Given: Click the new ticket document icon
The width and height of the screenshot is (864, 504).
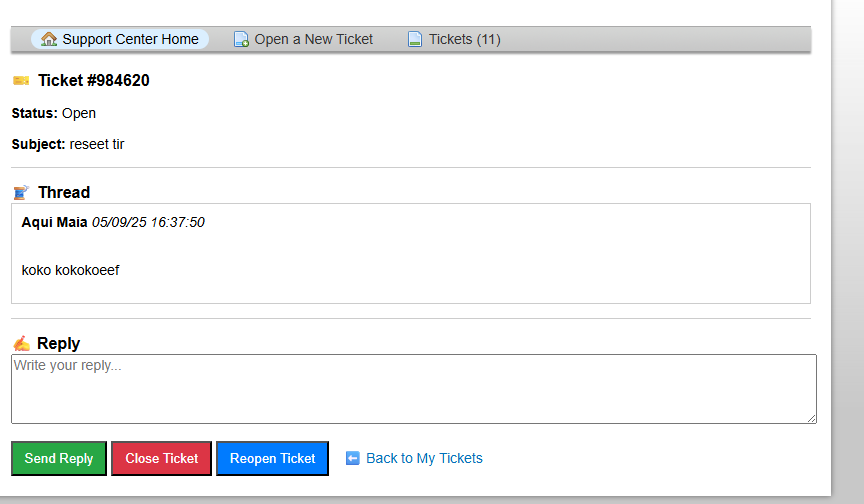Looking at the screenshot, I should (241, 40).
